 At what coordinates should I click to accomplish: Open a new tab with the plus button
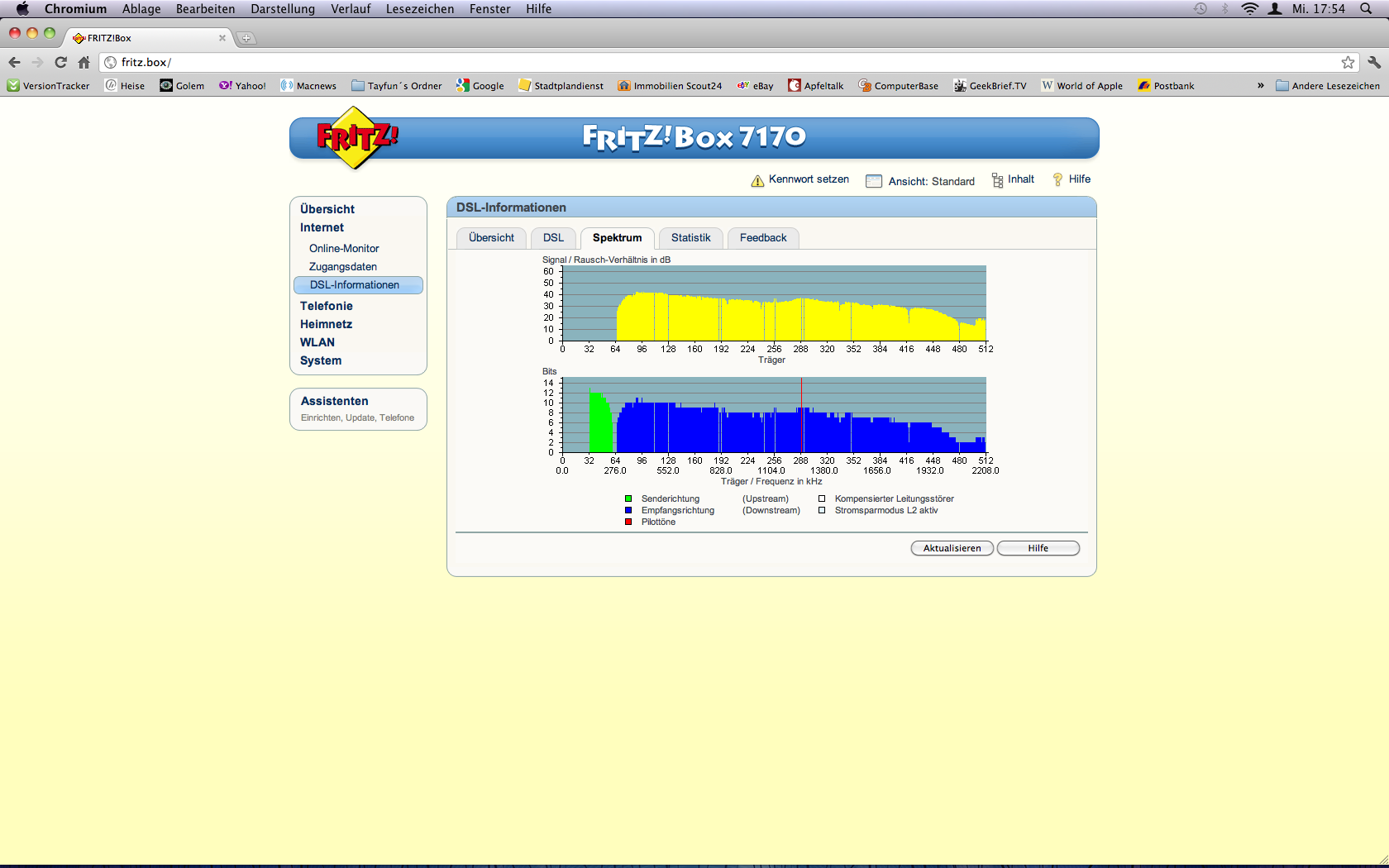click(x=246, y=38)
